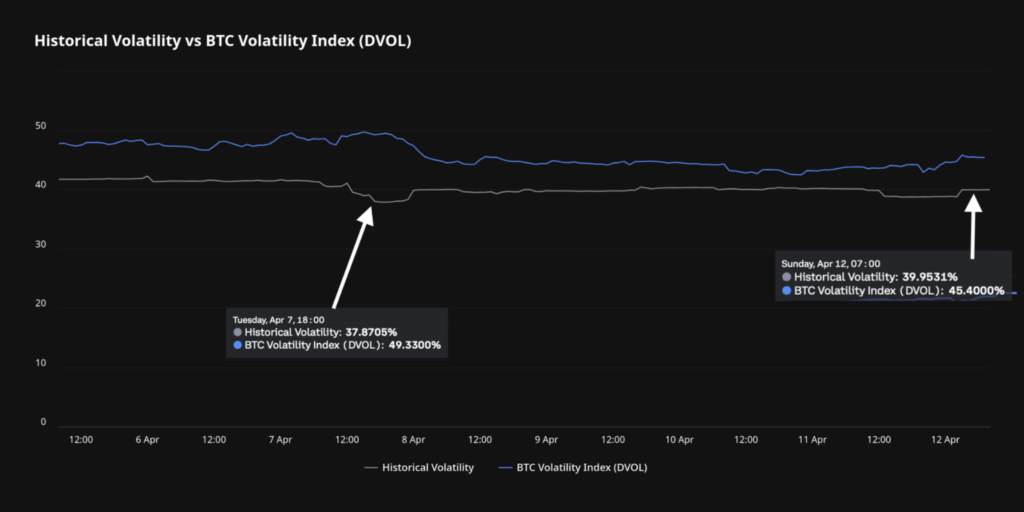1024x512 pixels.
Task: Click the 10 Apr x-axis label
Action: pyautogui.click(x=679, y=439)
